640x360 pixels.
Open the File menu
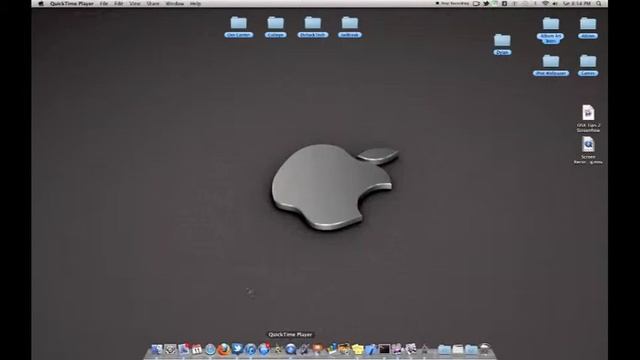(104, 3)
